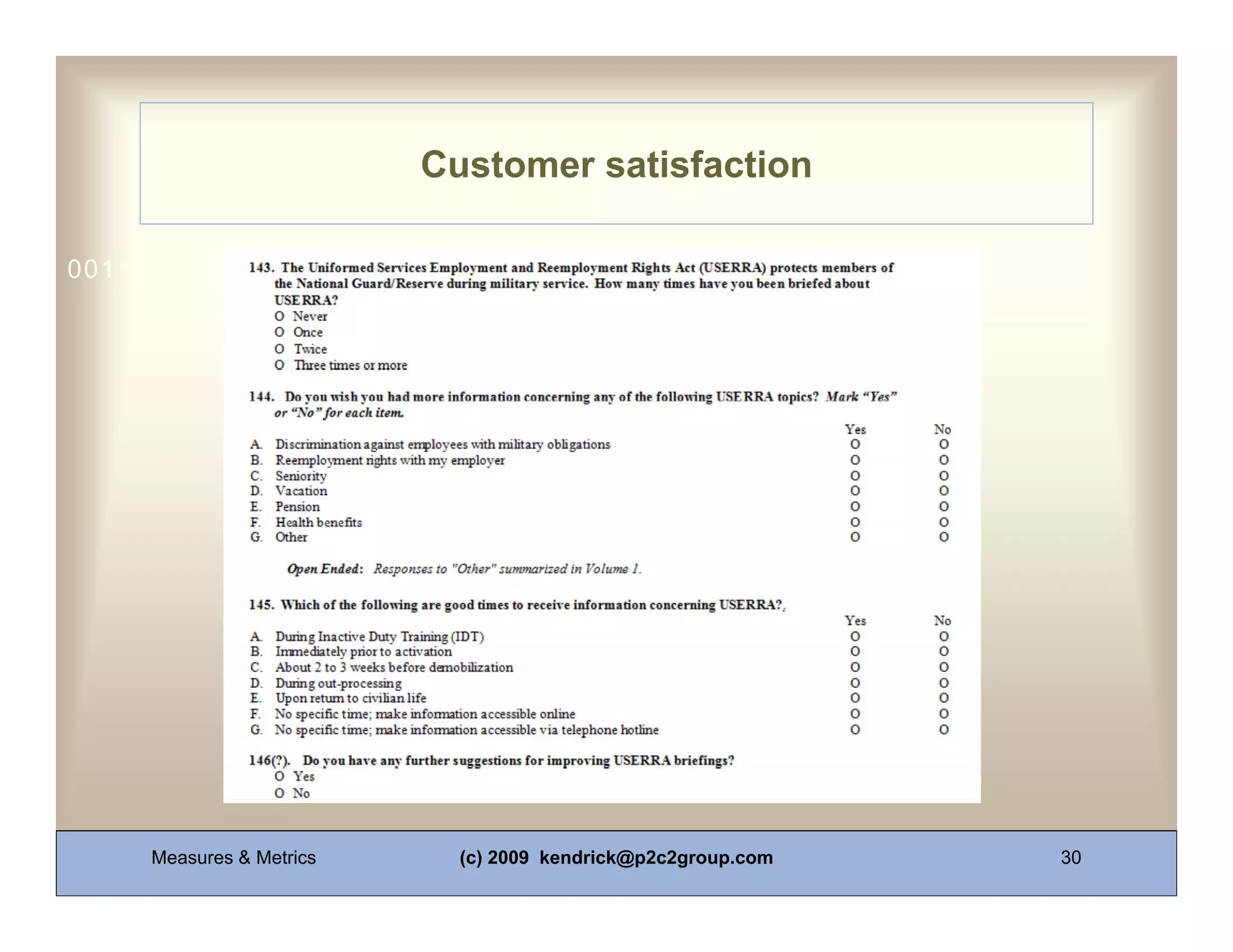The height and width of the screenshot is (952, 1233).
Task: Click the slide number 30
Action: pyautogui.click(x=1070, y=858)
